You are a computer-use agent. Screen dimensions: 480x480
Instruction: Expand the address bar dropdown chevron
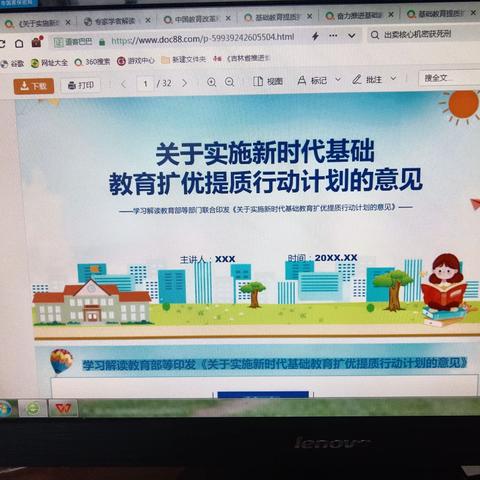tap(352, 35)
